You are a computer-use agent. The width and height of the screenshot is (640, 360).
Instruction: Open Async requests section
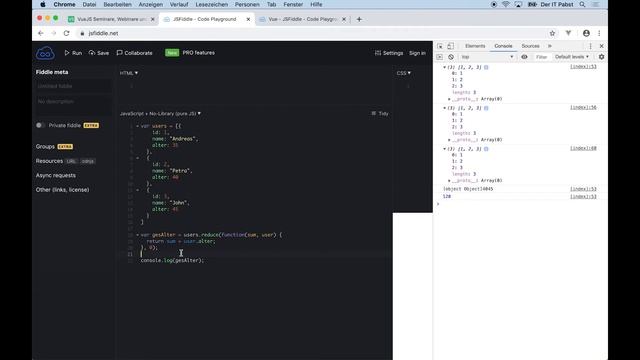coord(56,175)
